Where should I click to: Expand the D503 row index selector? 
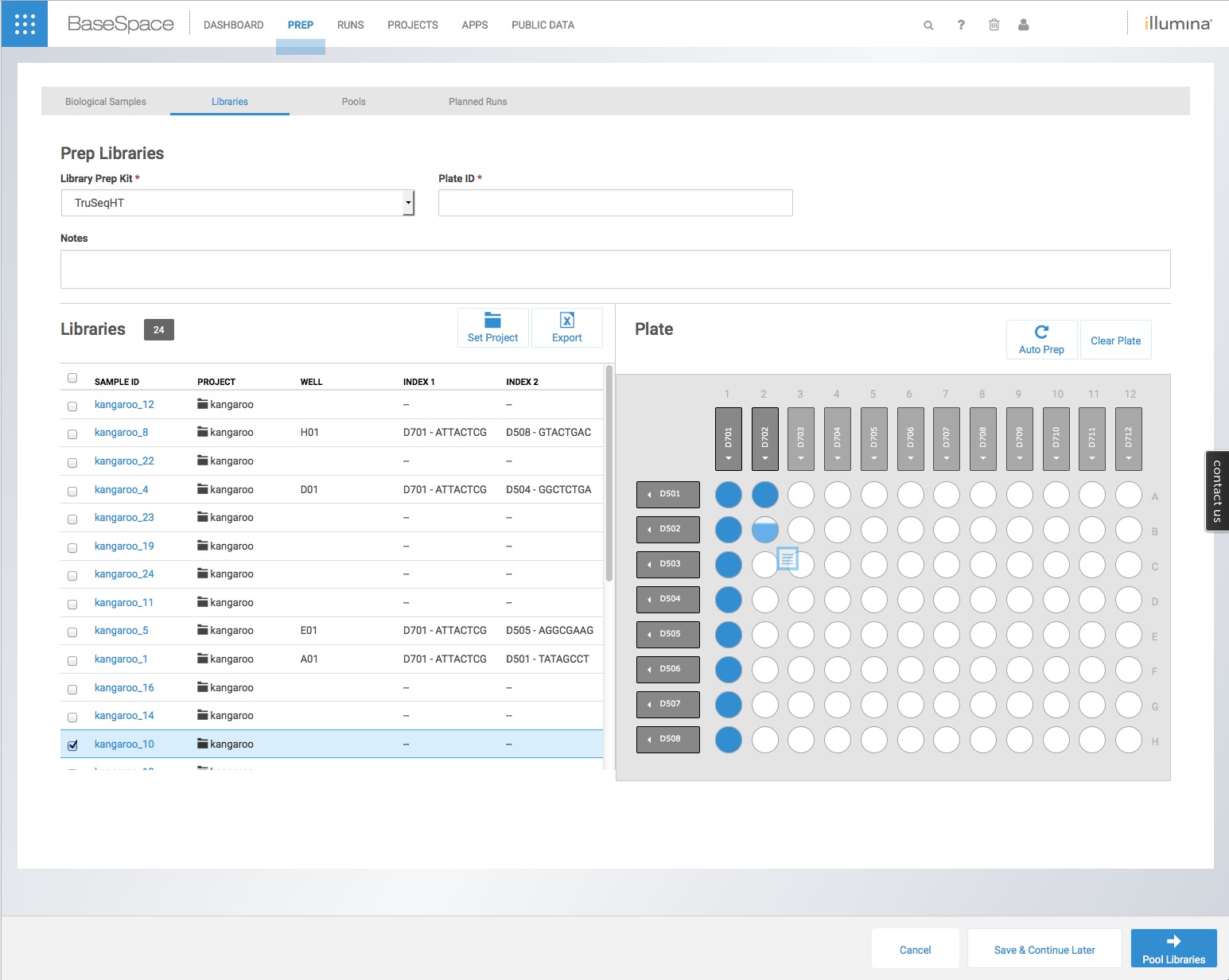(x=668, y=564)
